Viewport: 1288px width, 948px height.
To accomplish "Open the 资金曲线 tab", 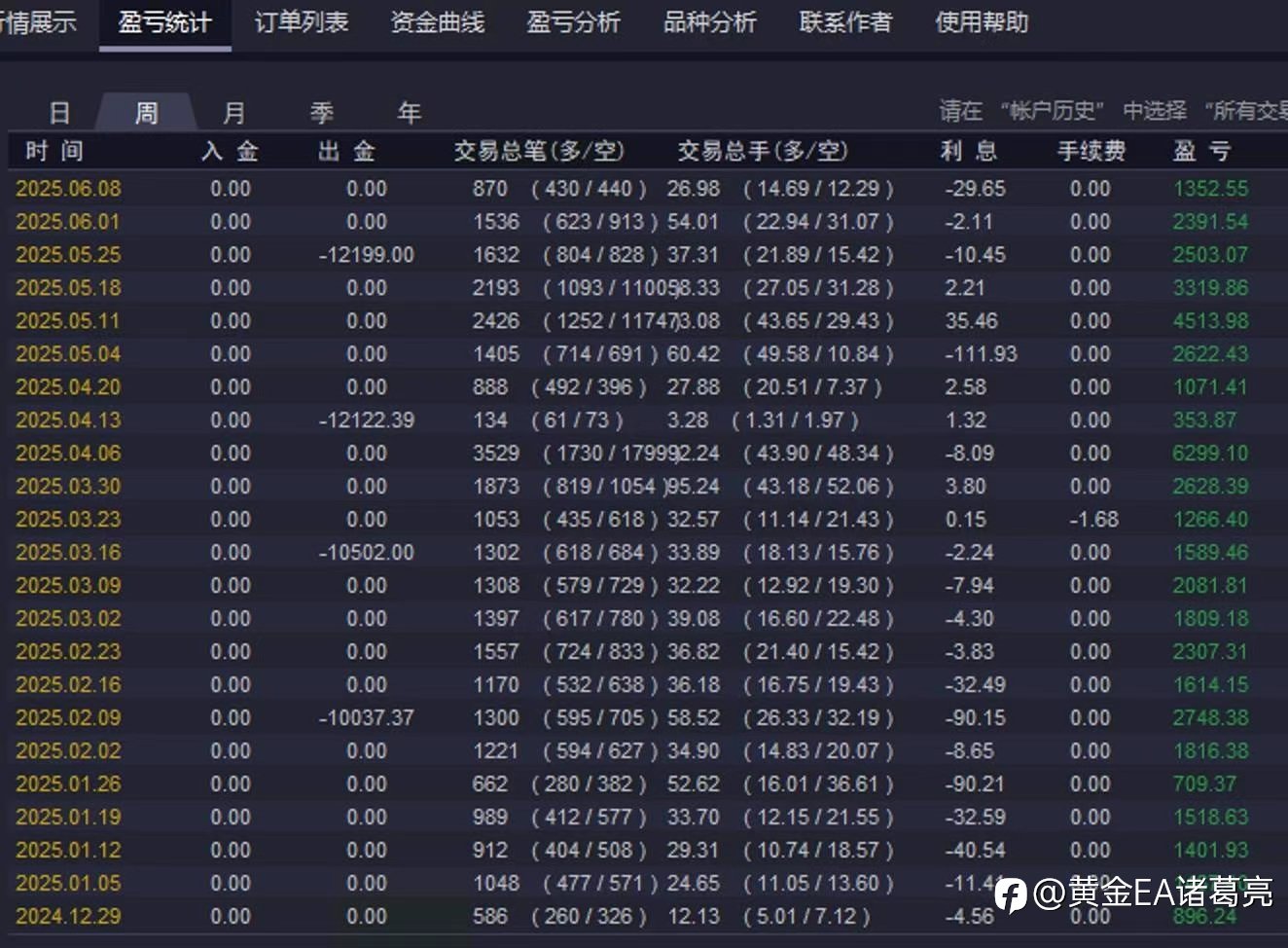I will 438,22.
